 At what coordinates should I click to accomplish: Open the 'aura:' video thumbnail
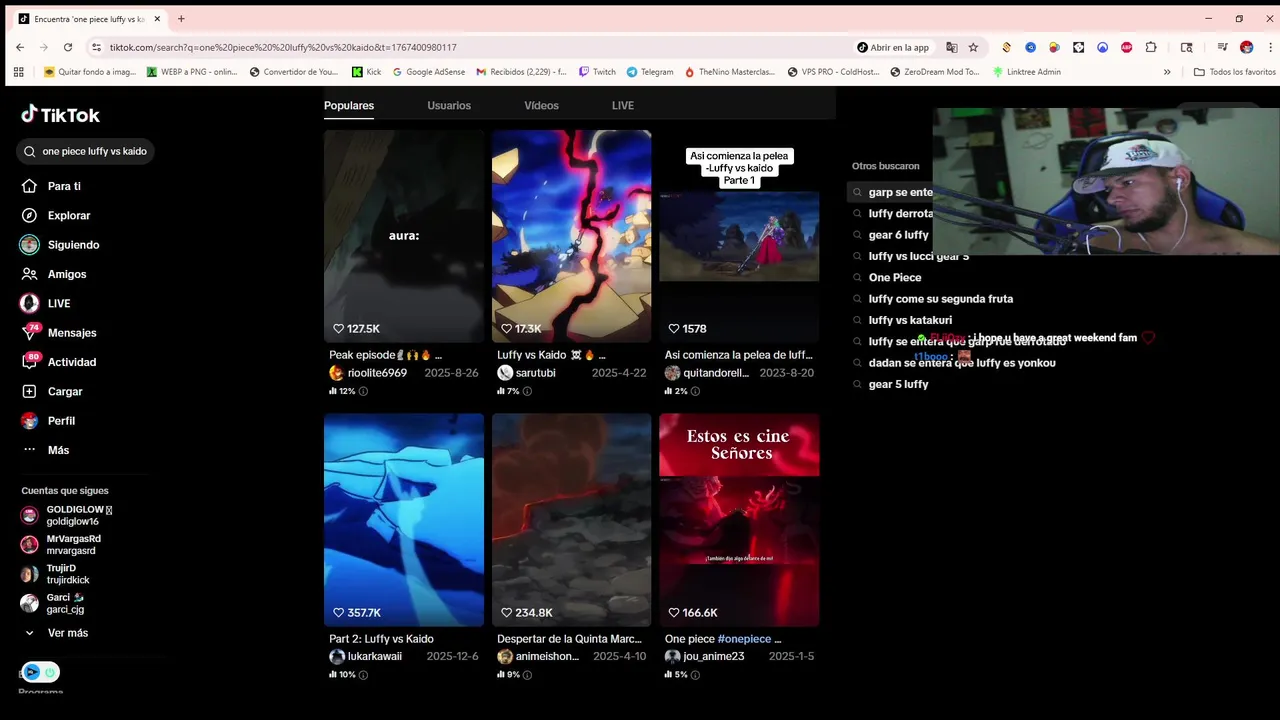coord(404,236)
